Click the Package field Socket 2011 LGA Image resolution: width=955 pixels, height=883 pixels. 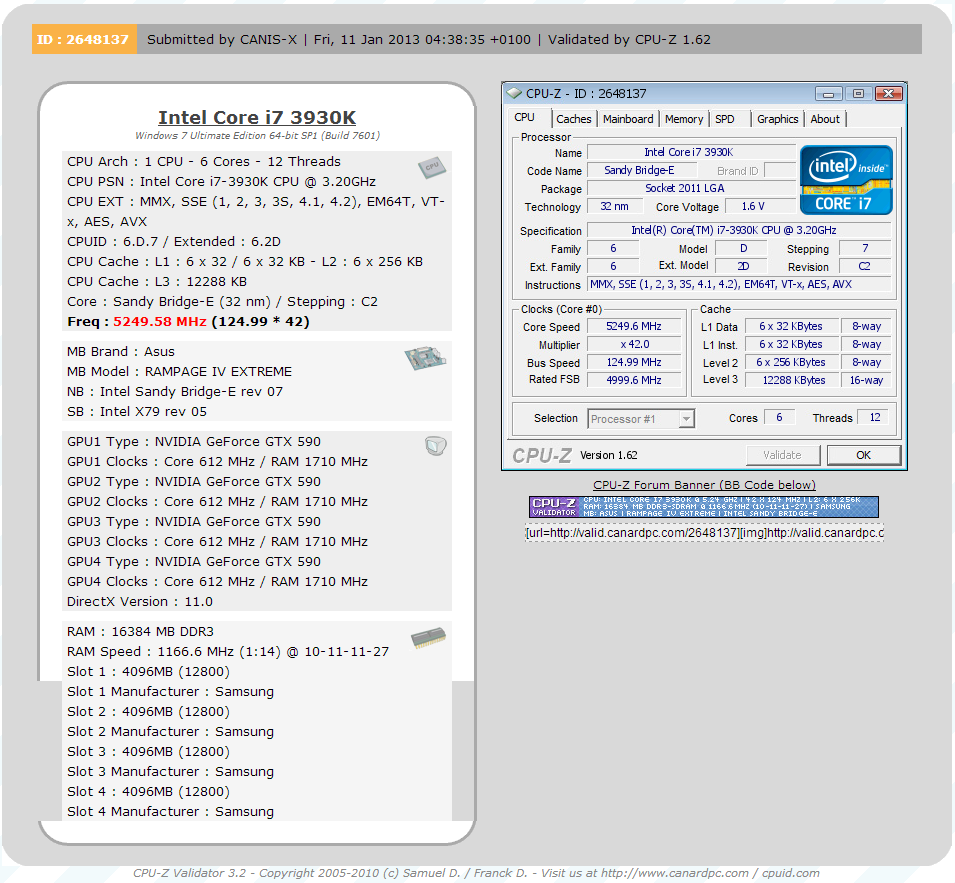click(691, 189)
